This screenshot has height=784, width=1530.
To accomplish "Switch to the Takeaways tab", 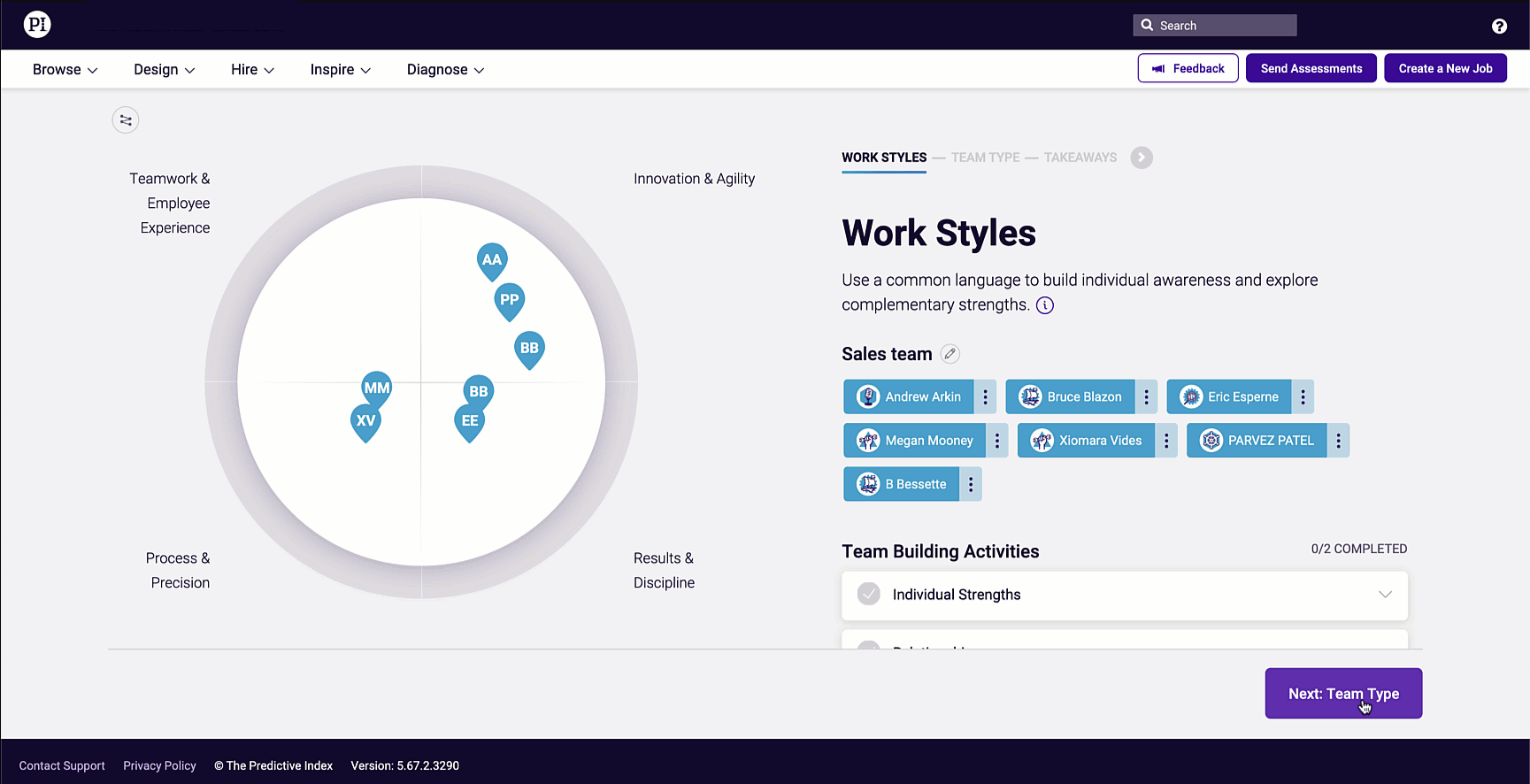I will click(1080, 158).
